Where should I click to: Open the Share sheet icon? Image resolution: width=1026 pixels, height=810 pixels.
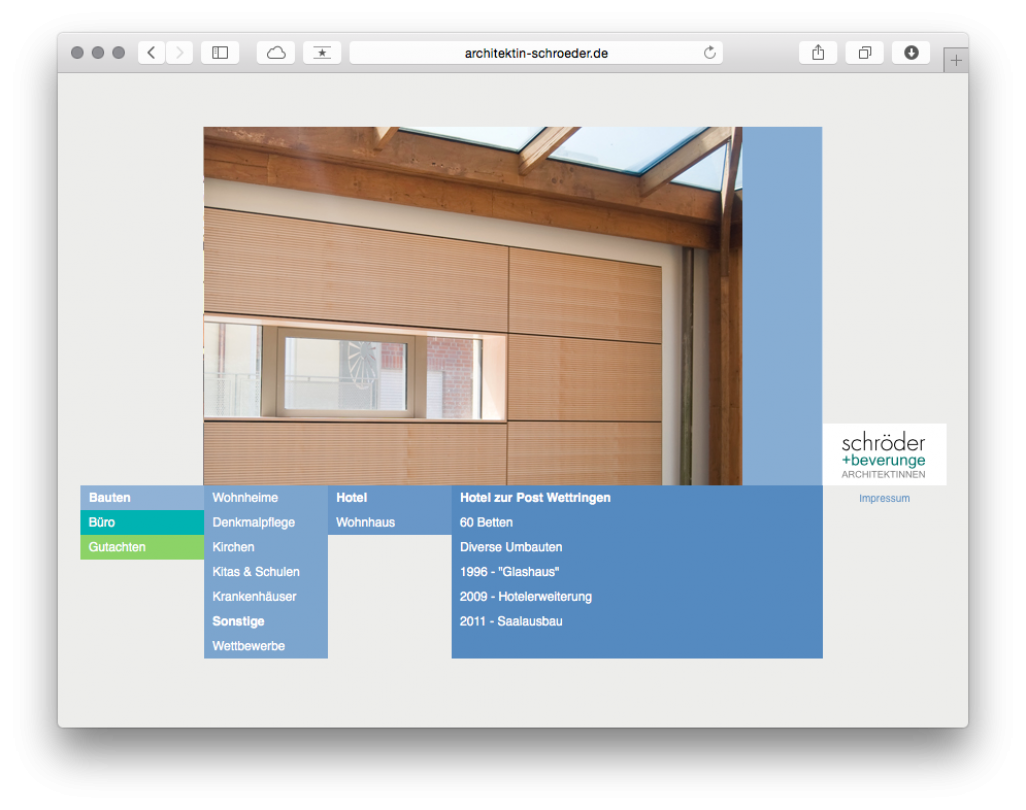pyautogui.click(x=818, y=52)
